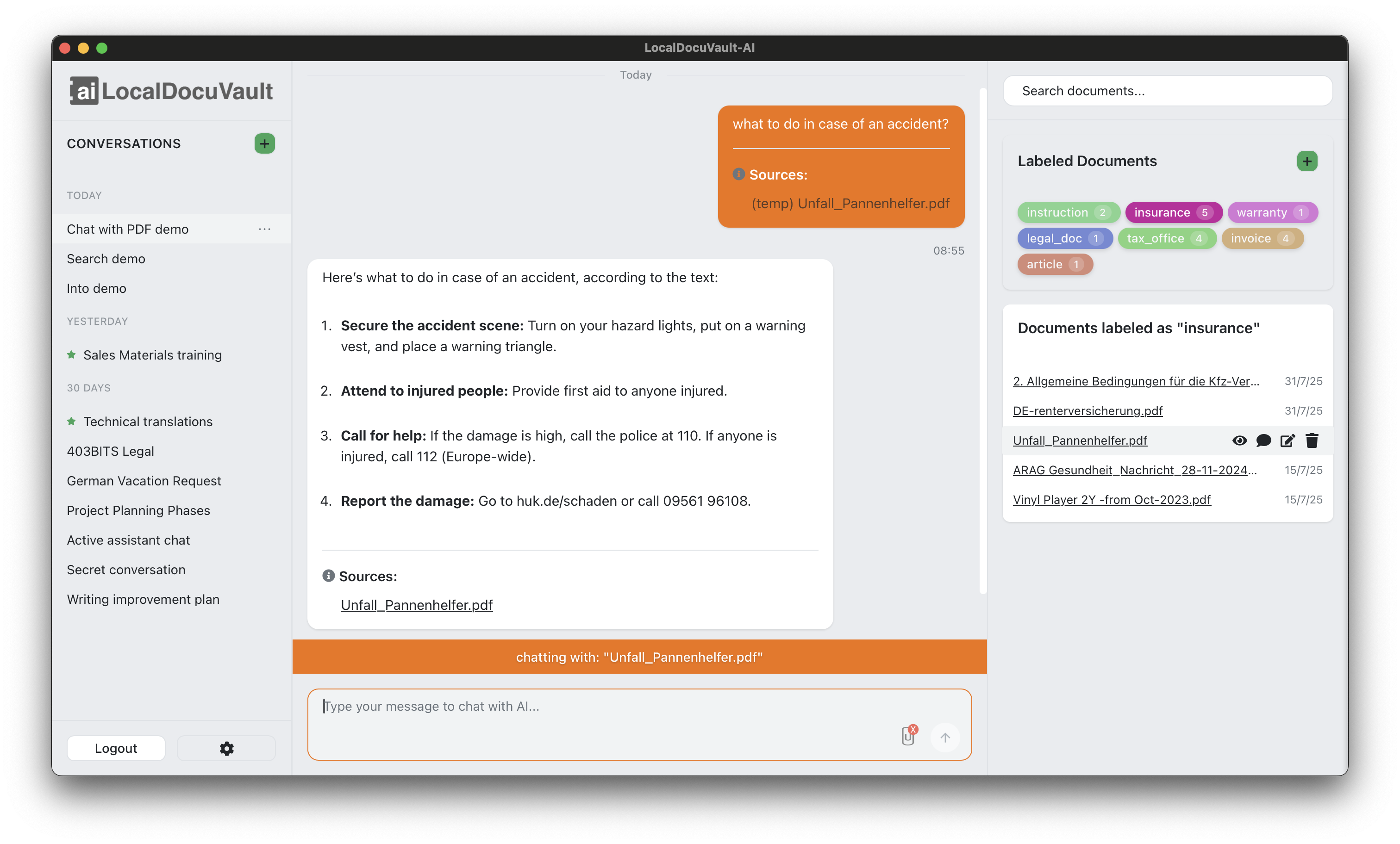Open the Project Planning Phases conversation
Screen dimensions: 1400x844
pyautogui.click(x=138, y=510)
